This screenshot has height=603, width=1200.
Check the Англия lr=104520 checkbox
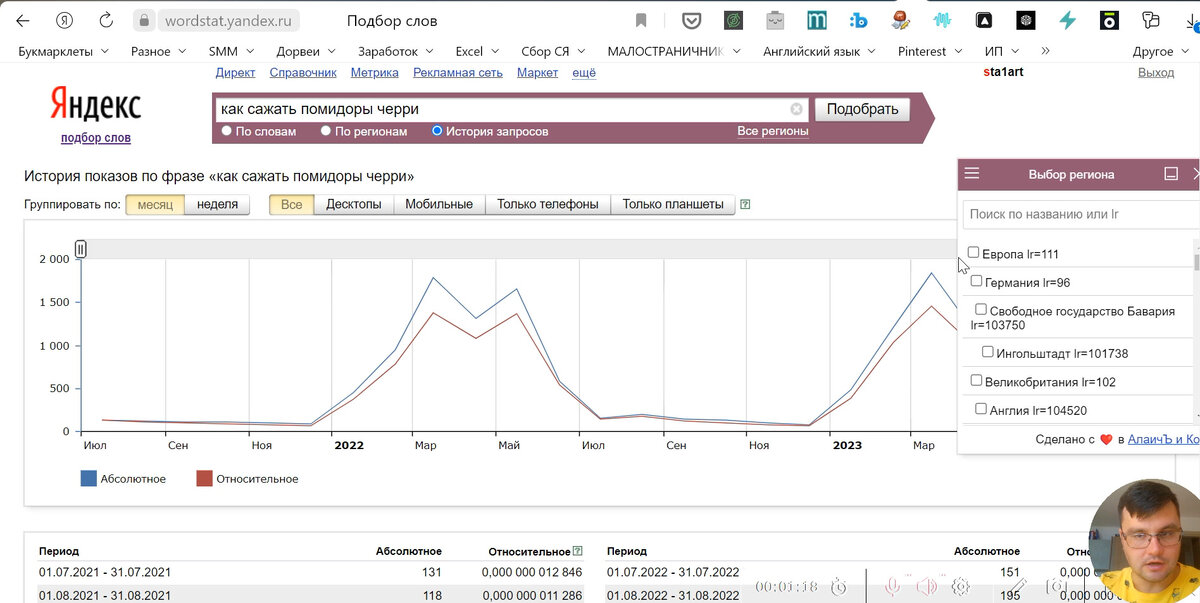(x=981, y=408)
